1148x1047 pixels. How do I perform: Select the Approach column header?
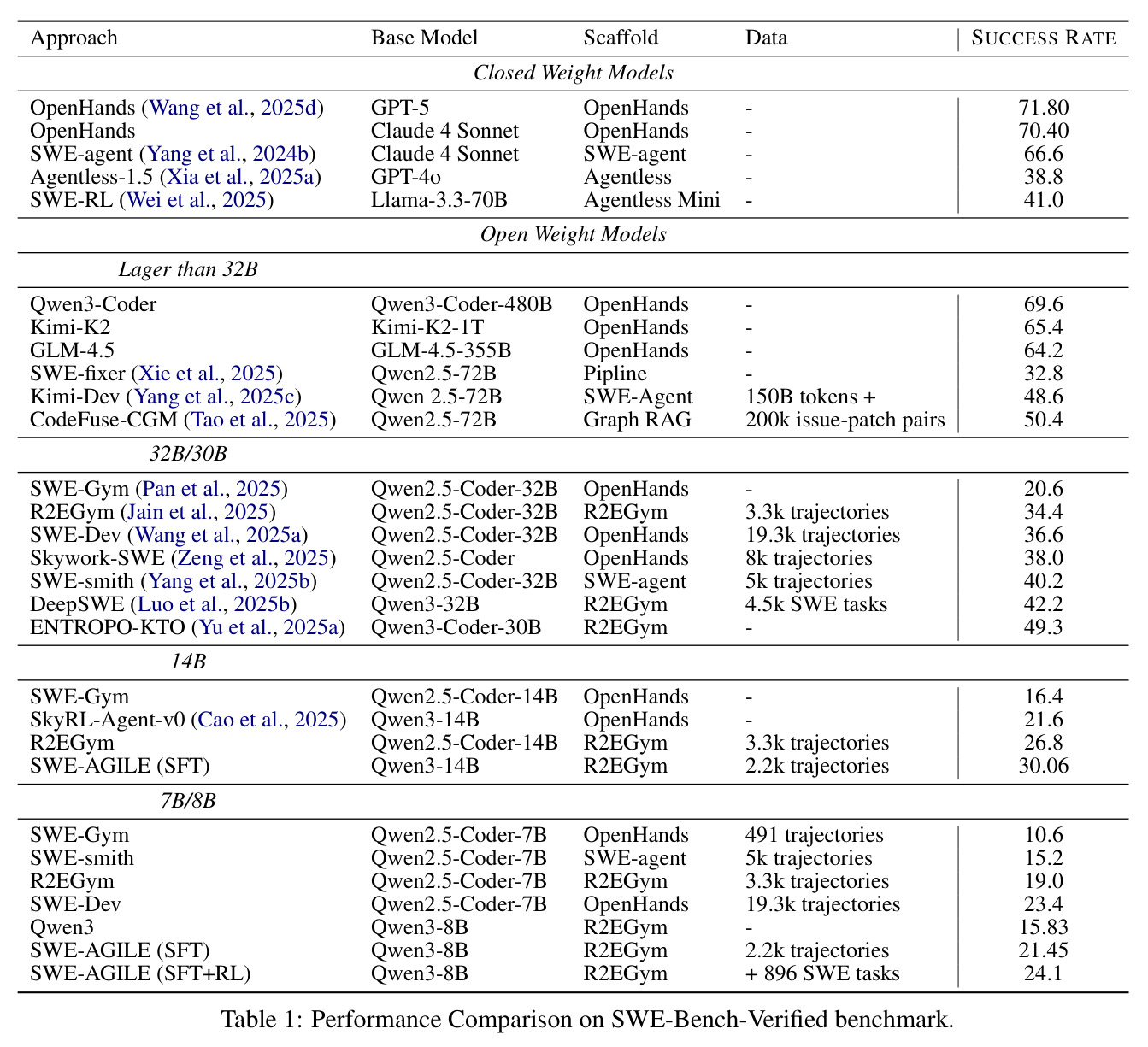click(74, 38)
